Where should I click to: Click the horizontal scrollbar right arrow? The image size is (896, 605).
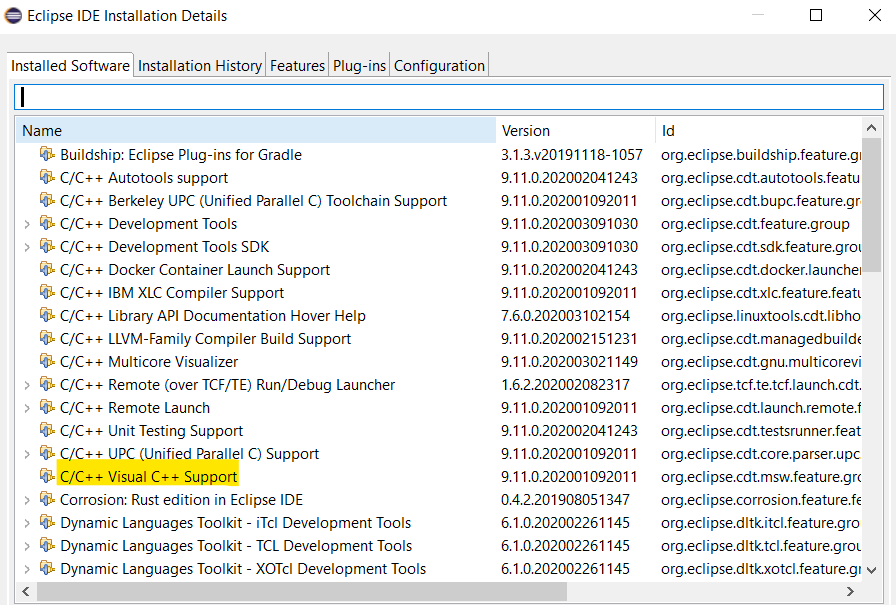point(851,591)
